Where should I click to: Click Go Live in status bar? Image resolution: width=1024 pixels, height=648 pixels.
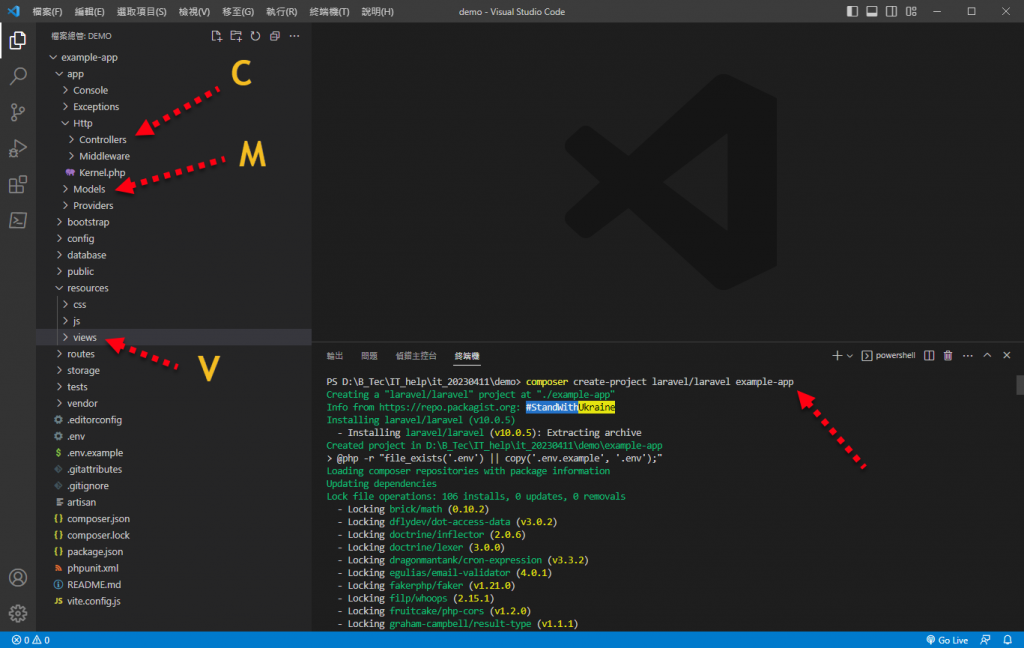coord(947,640)
